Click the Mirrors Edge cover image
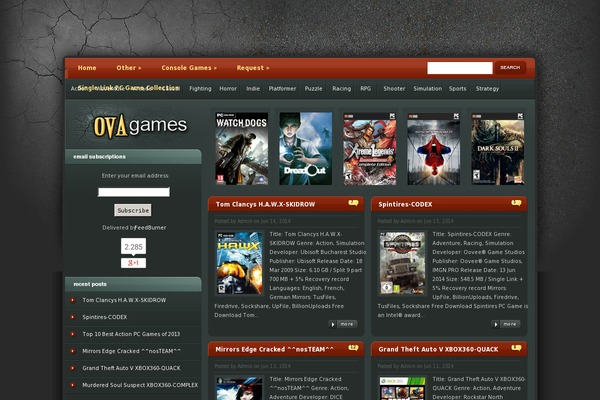 coord(240,388)
